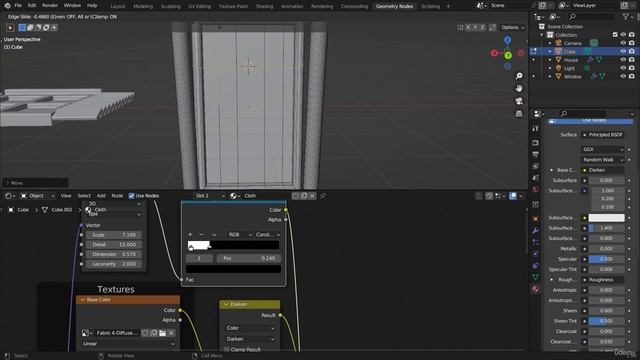This screenshot has width=640, height=360.
Task: Expand the Window object in the outliner
Action: pyautogui.click(x=550, y=76)
